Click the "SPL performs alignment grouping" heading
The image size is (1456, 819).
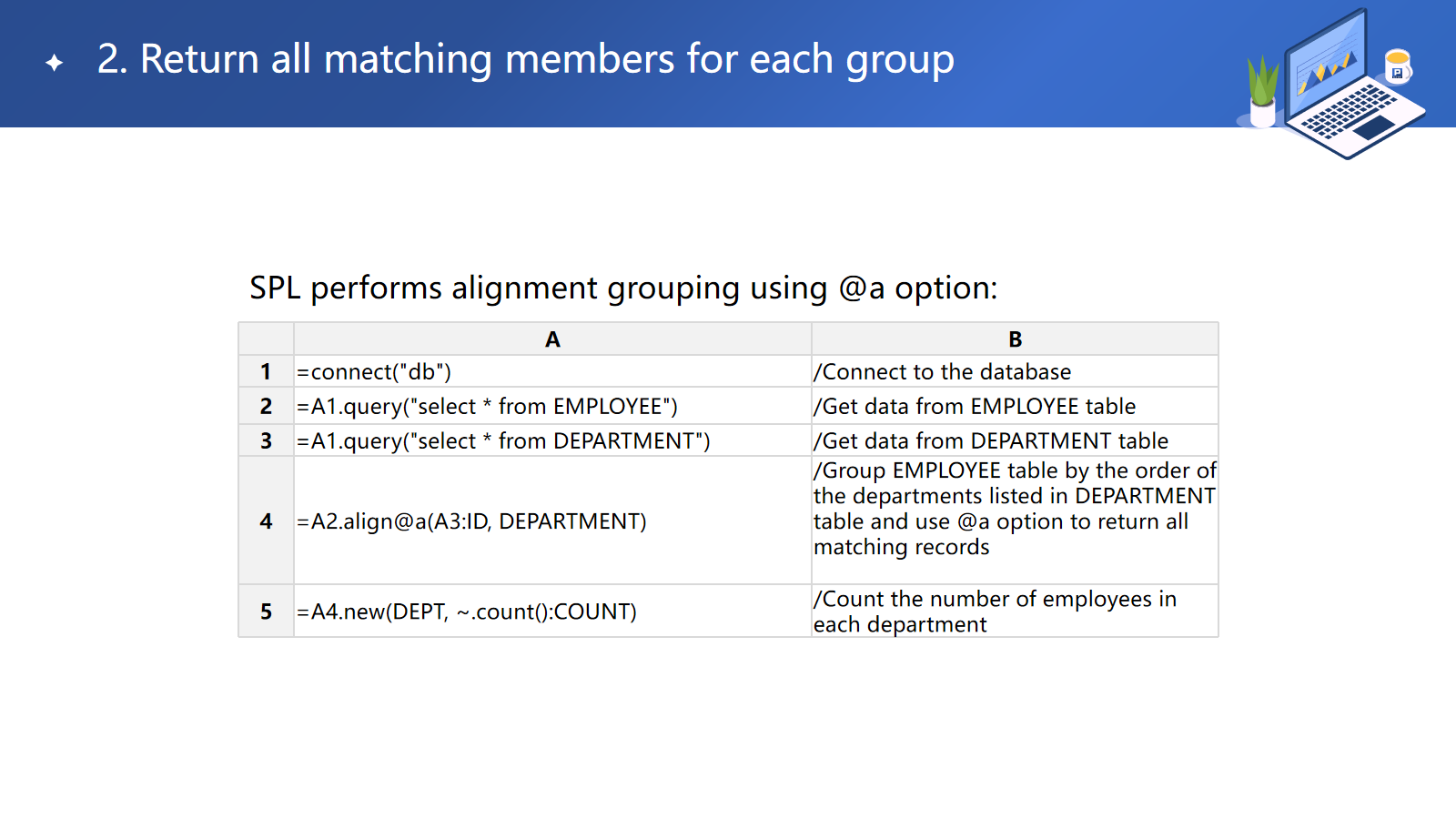tap(623, 288)
